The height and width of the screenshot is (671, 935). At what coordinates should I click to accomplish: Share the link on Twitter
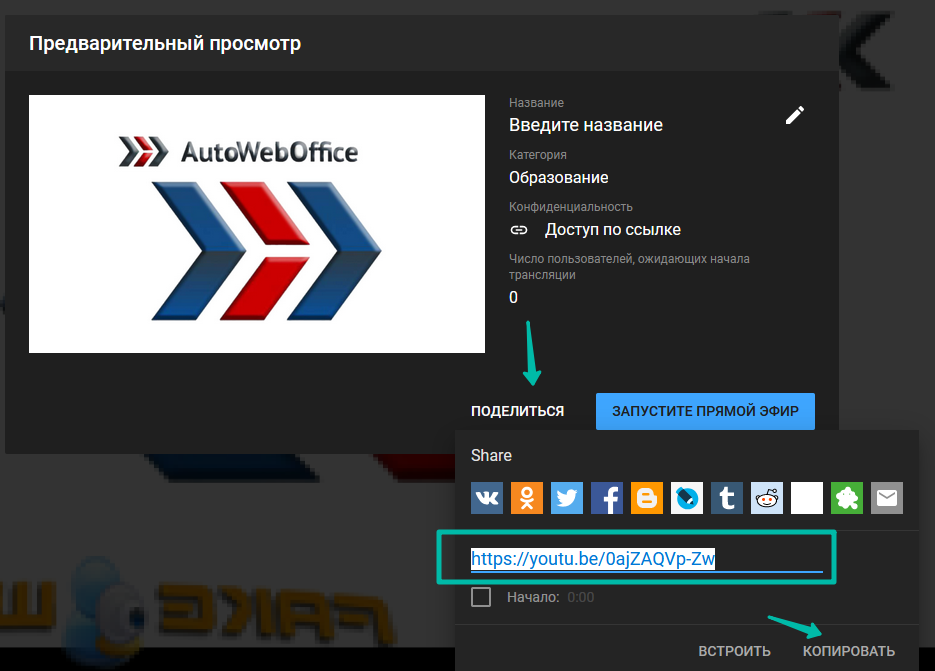point(567,497)
